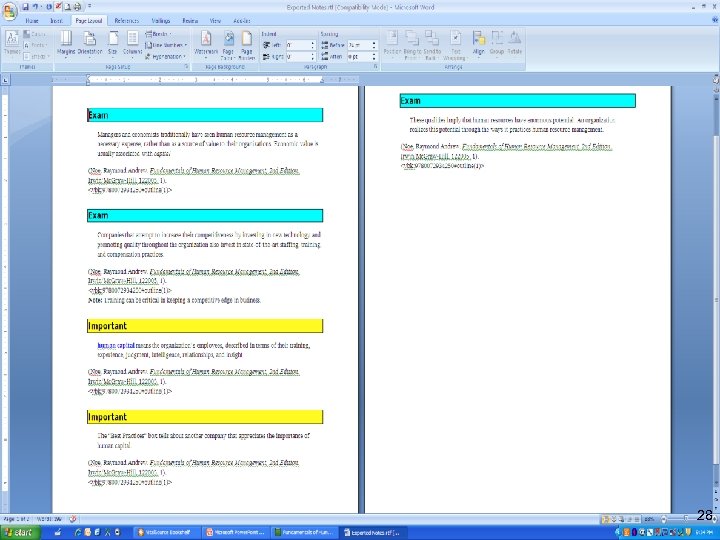Click the page count in the status bar
Image resolution: width=720 pixels, height=540 pixels.
(17, 519)
